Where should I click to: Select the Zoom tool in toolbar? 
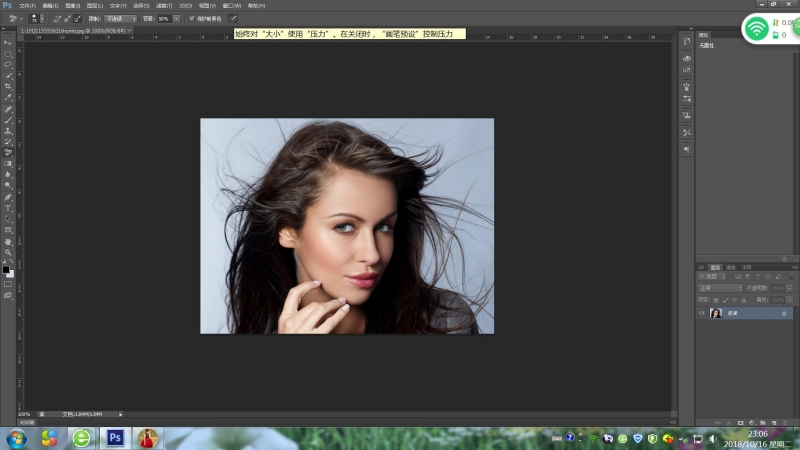tap(8, 253)
